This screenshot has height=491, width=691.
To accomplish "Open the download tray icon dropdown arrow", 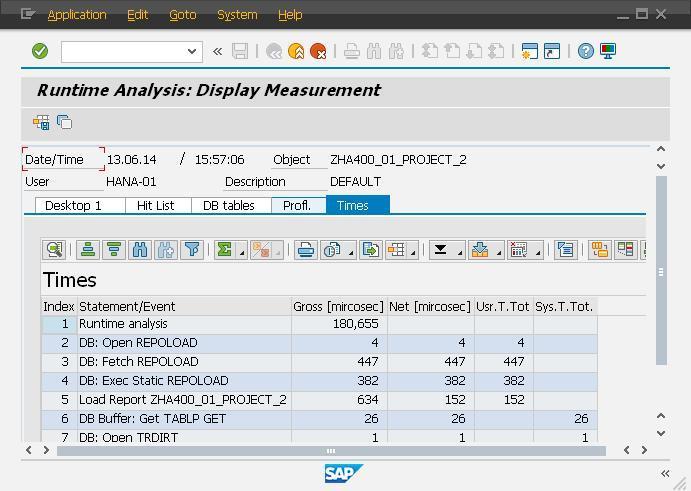I will click(499, 253).
